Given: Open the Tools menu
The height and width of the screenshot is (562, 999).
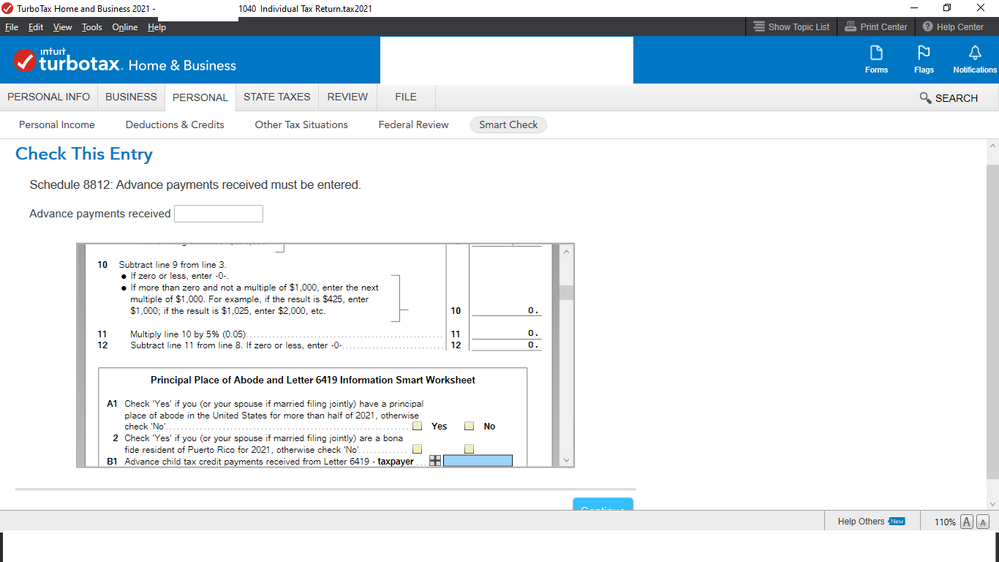Looking at the screenshot, I should coord(92,27).
